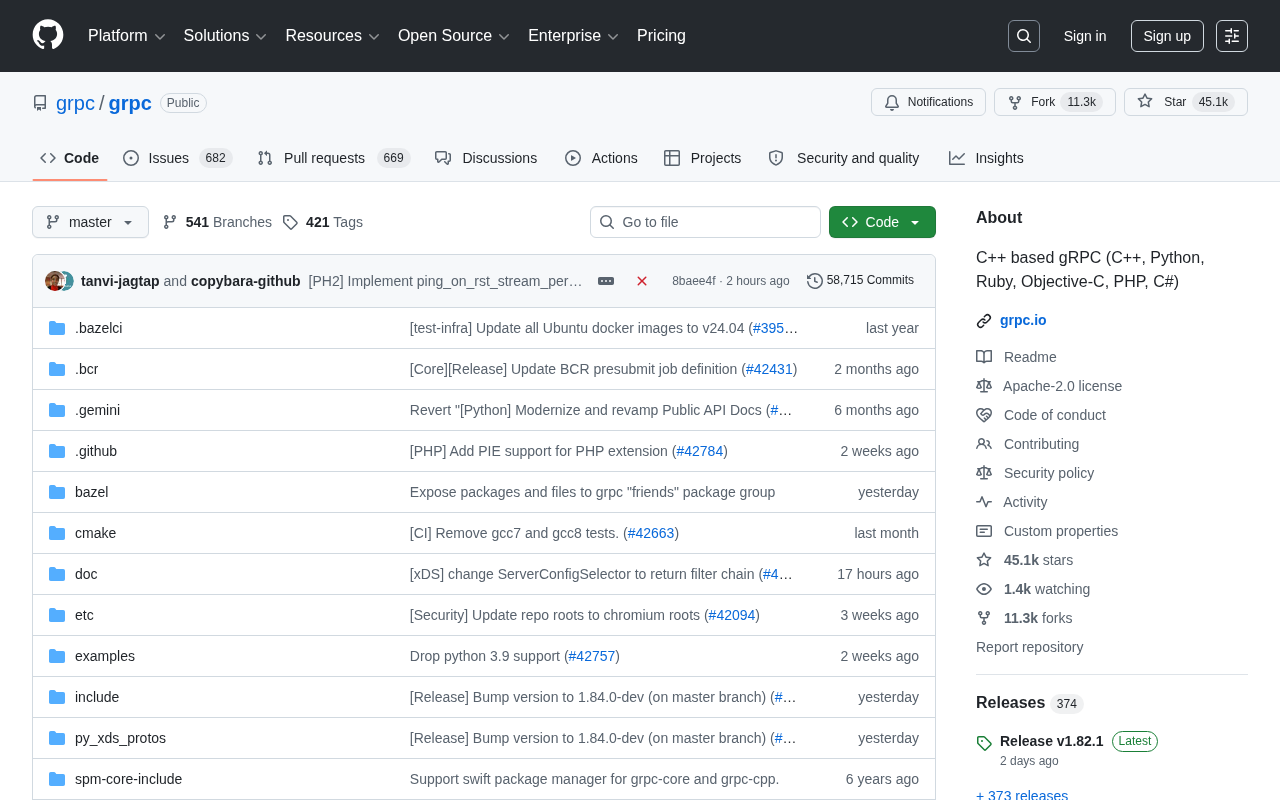Open the Enterprise dropdown menu

pos(574,36)
